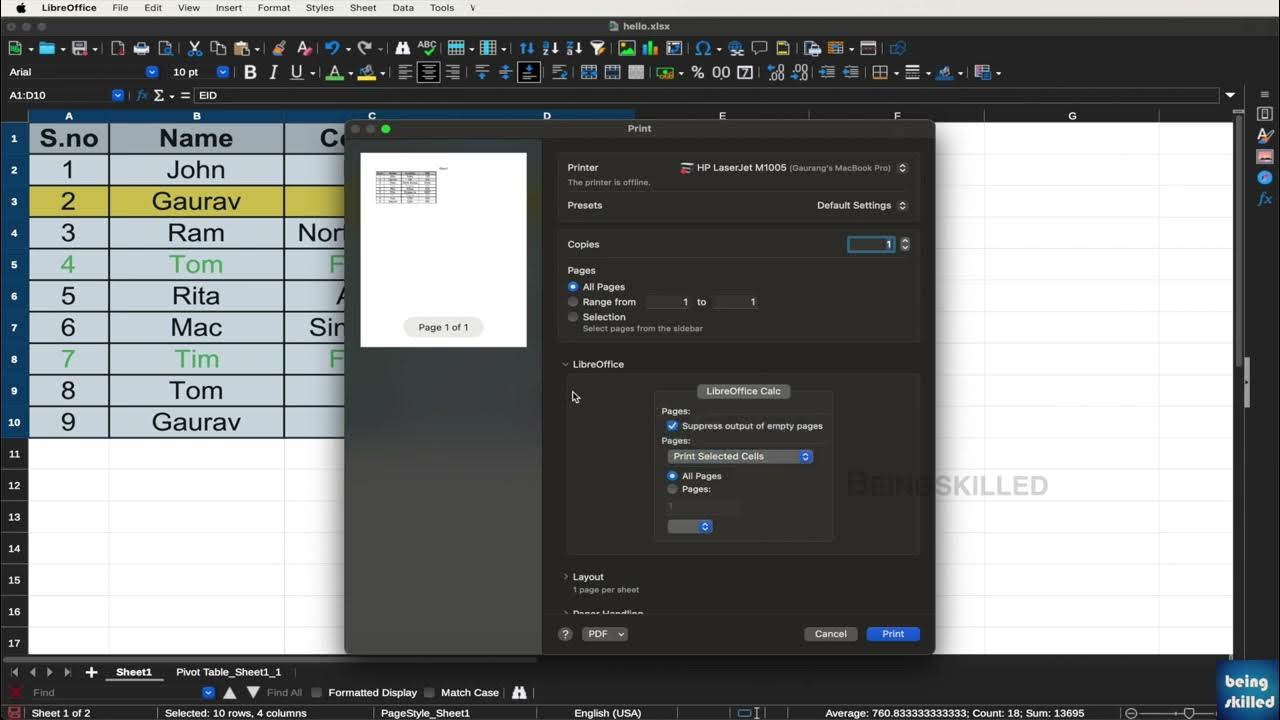Viewport: 1280px width, 720px height.
Task: Click the Find All button in Find bar
Action: click(x=284, y=692)
